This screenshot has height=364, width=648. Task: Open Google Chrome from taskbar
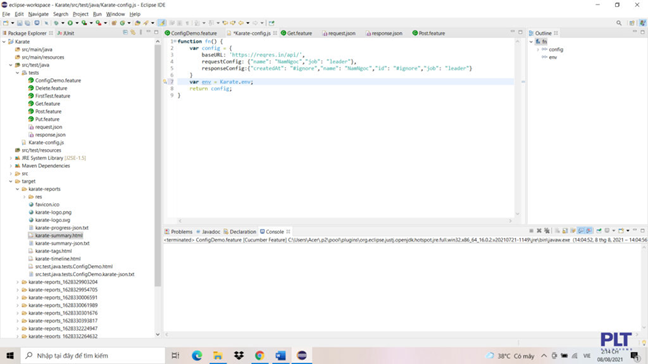pos(260,355)
